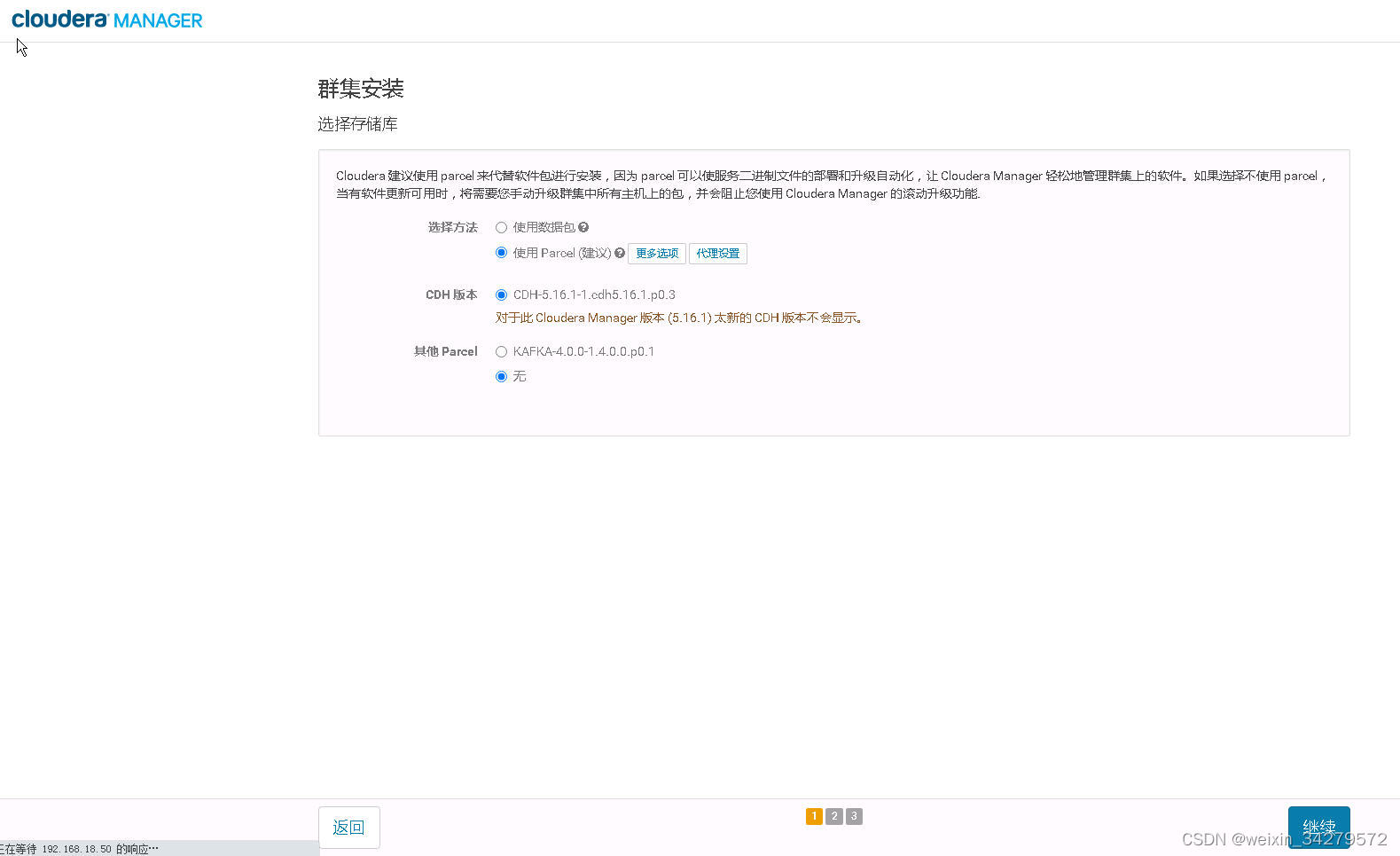Click the 选择存储库 subtitle
This screenshot has height=856, width=1400.
(358, 124)
